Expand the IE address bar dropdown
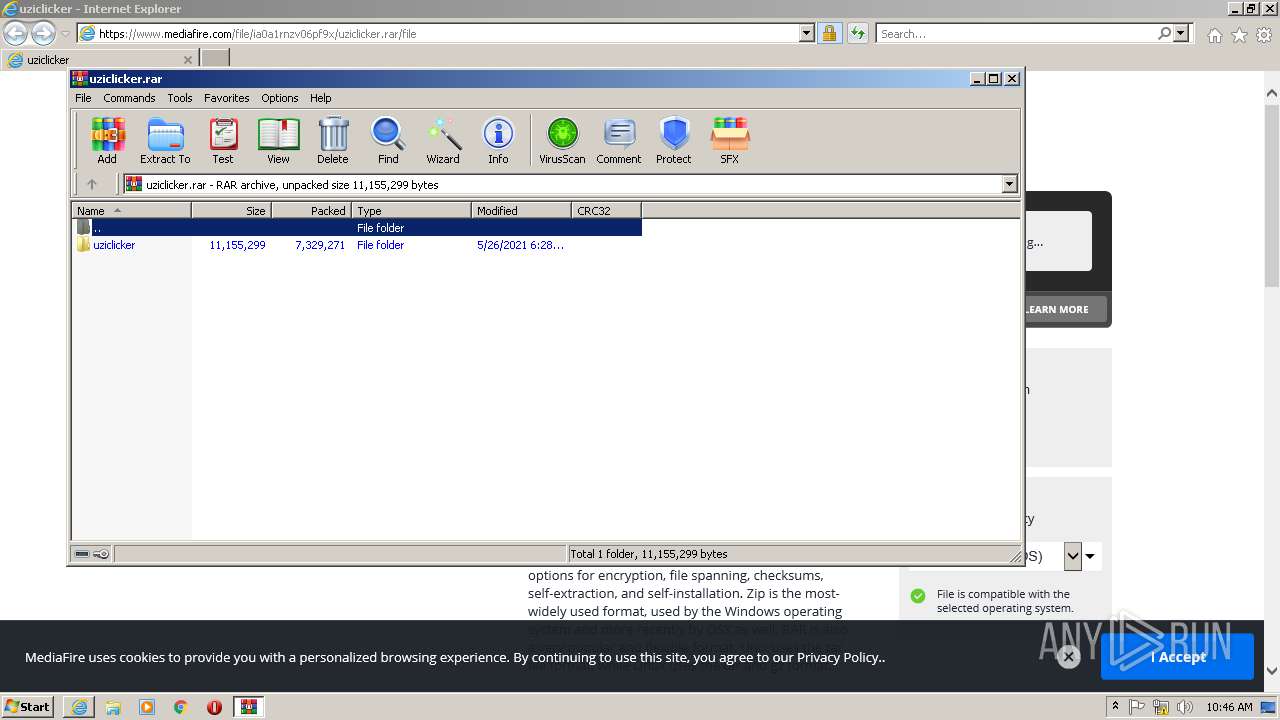Image resolution: width=1280 pixels, height=720 pixels. click(807, 33)
